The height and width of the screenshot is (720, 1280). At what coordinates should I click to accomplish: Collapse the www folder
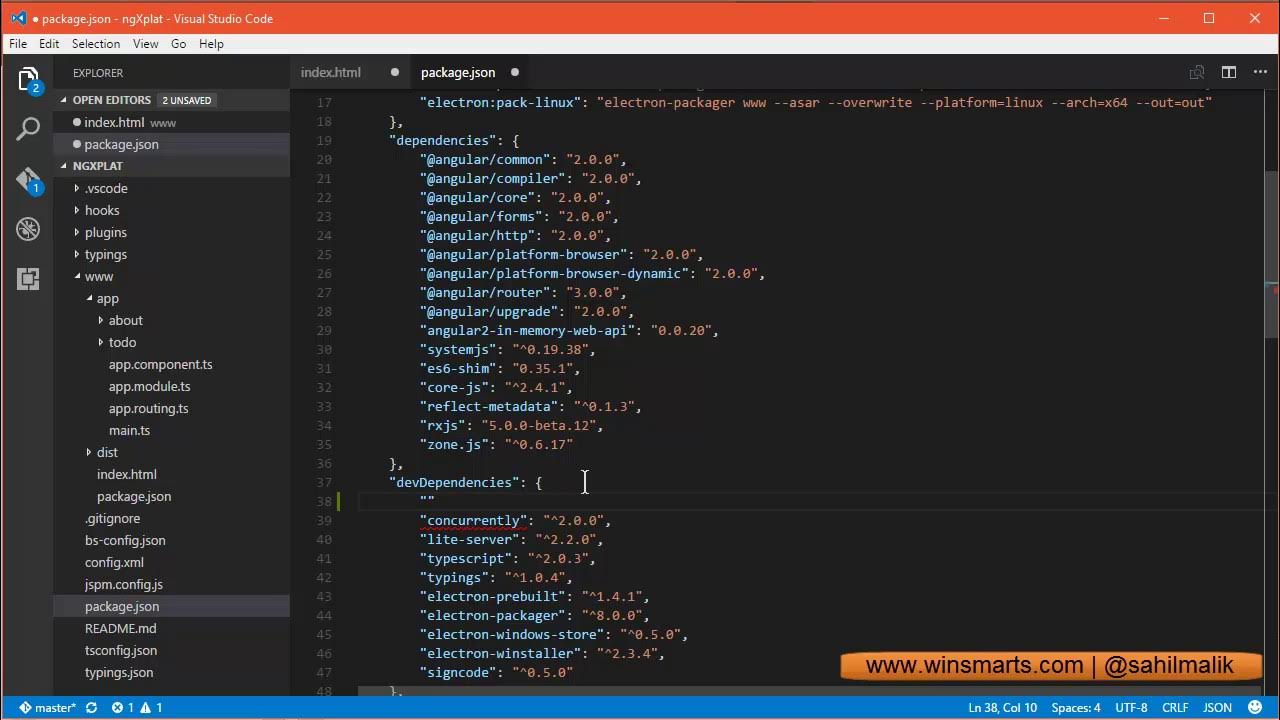point(77,276)
